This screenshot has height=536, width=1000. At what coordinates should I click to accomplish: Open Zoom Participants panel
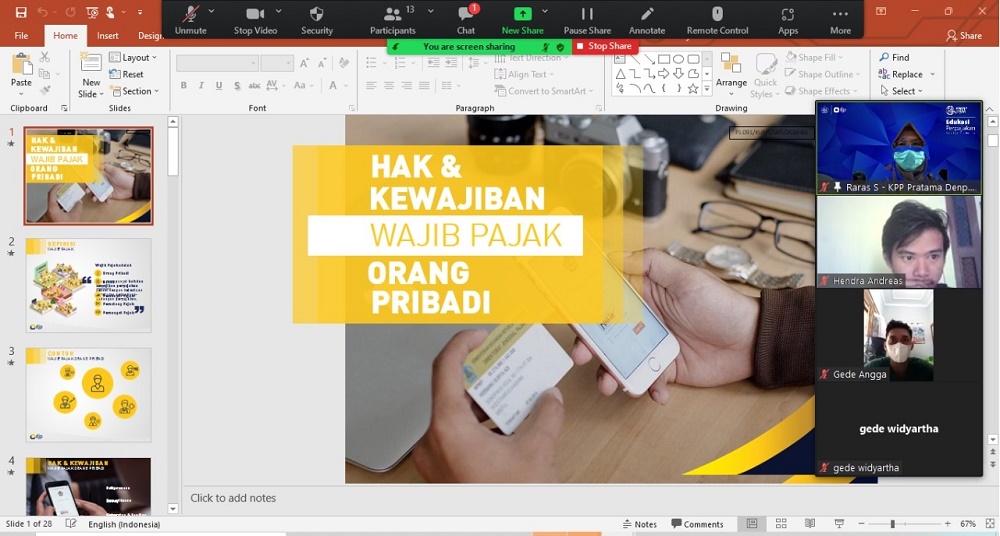coord(393,20)
